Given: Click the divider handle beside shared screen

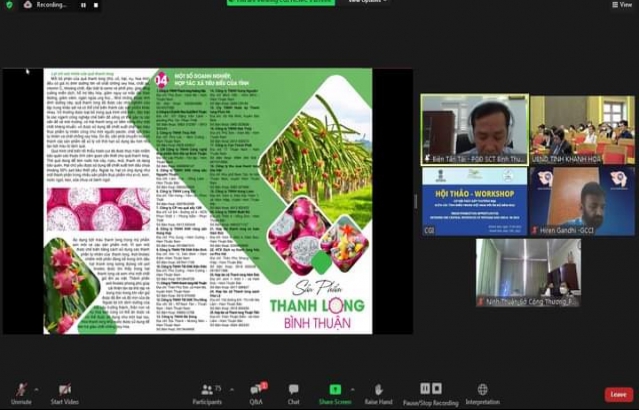Looking at the screenshot, I should [x=416, y=201].
